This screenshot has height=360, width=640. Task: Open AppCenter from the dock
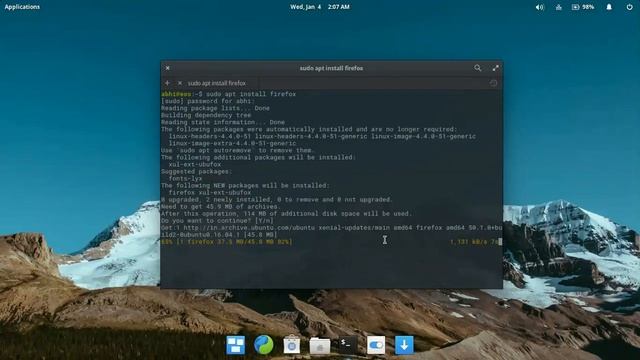pos(291,345)
